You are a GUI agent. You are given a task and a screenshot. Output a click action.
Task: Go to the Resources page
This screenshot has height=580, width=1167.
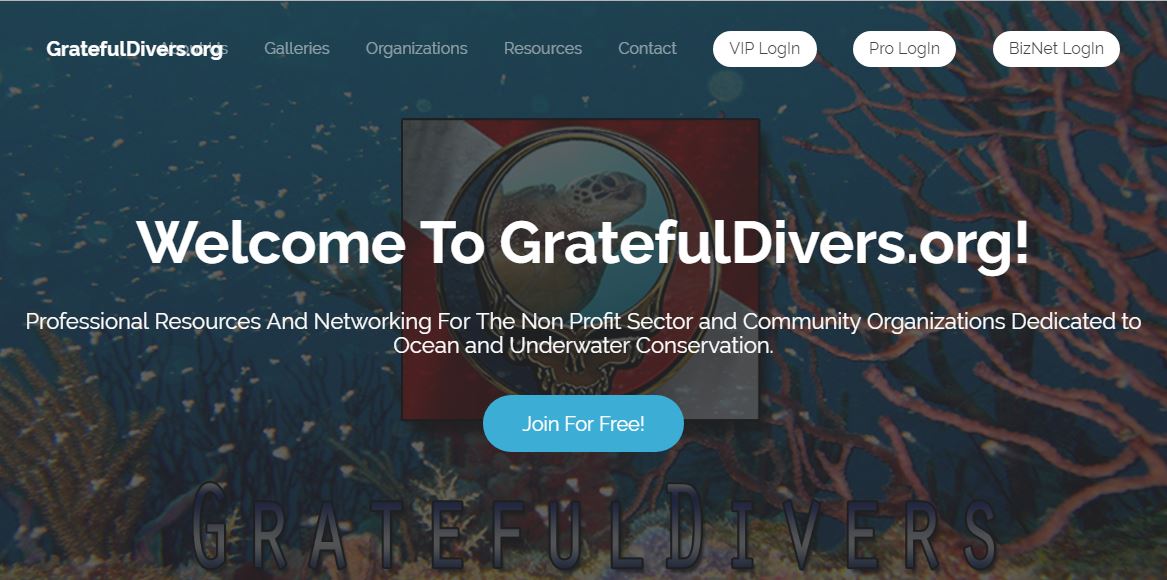[543, 48]
